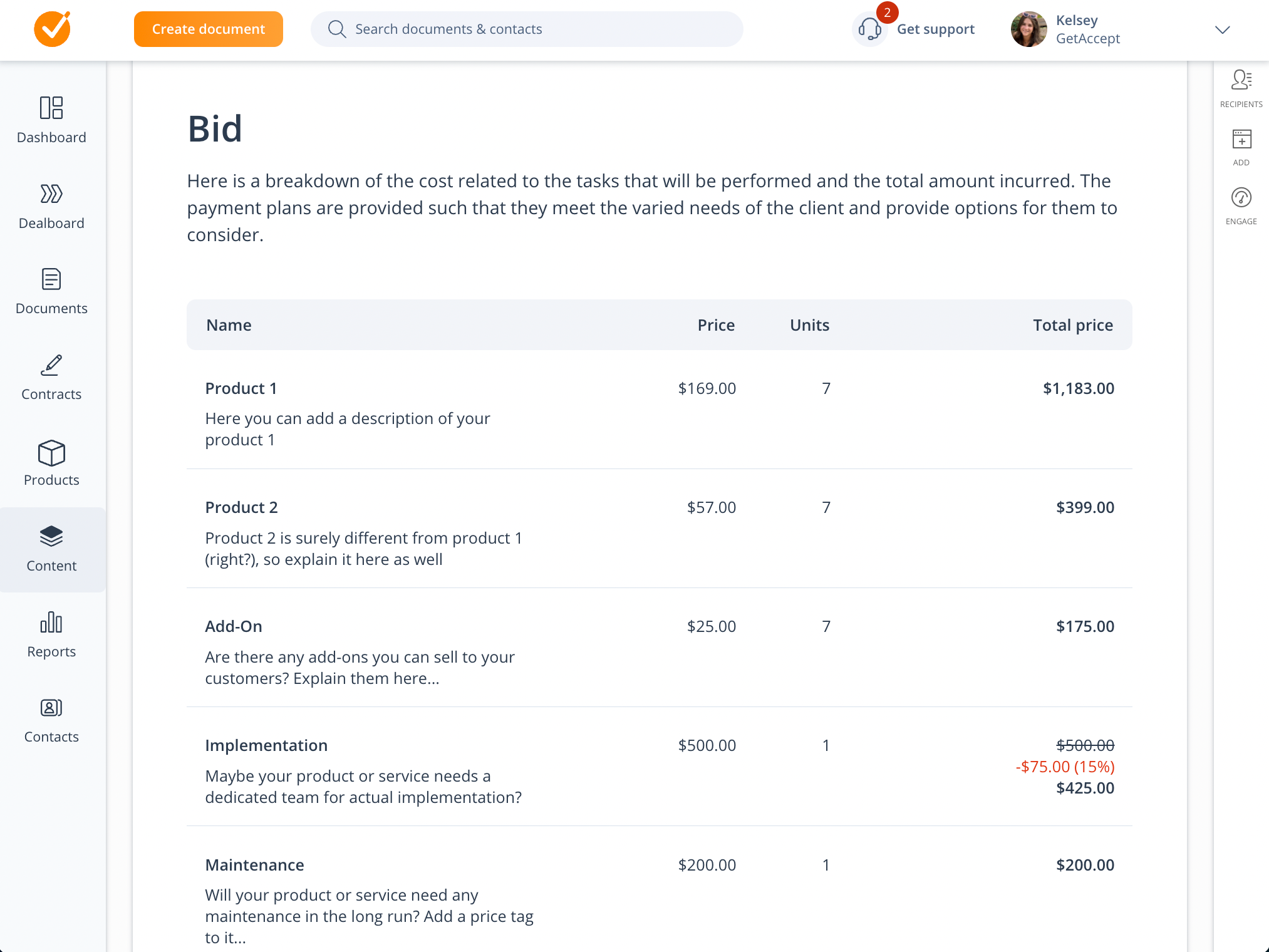Open the Products box icon

point(51,453)
